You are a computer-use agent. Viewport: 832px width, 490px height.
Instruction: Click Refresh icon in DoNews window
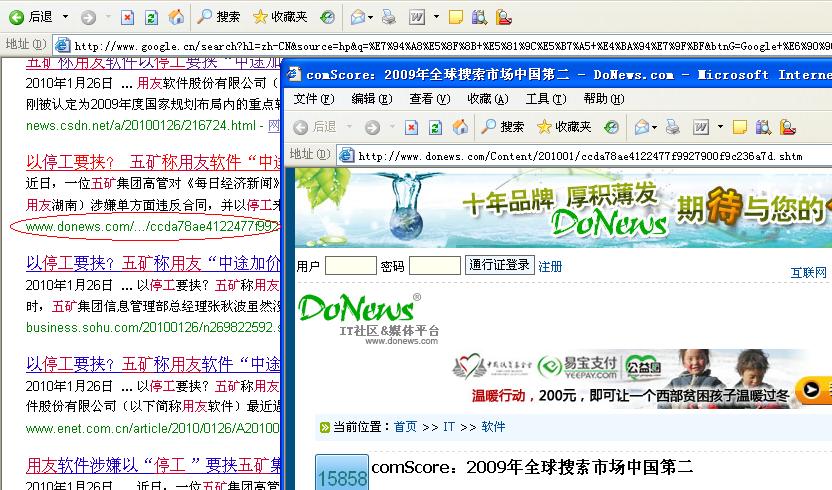[x=435, y=127]
